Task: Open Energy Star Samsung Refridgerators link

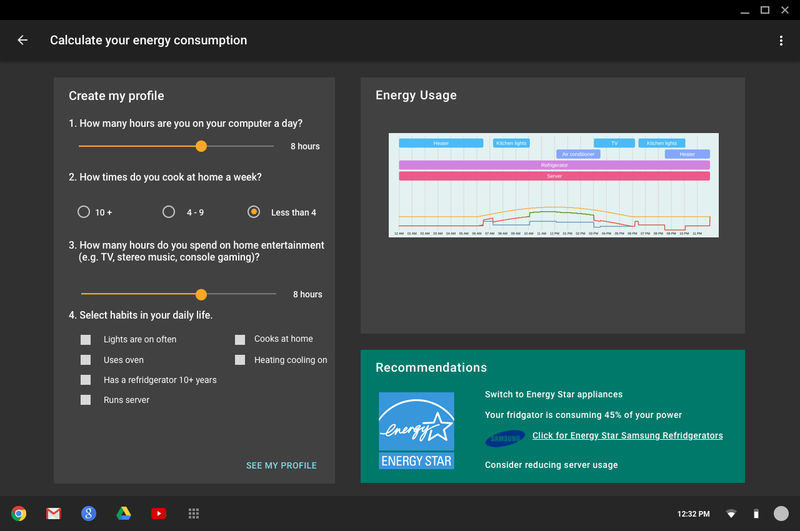Action: click(x=627, y=436)
